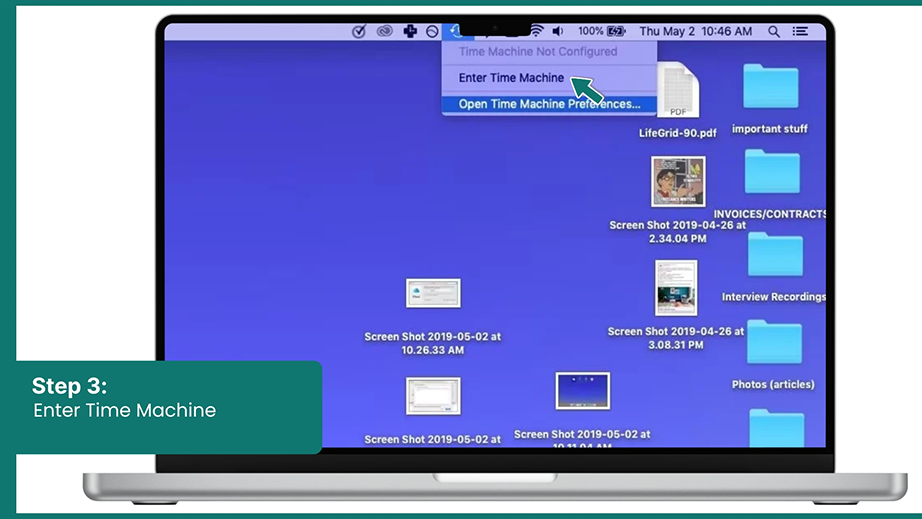The width and height of the screenshot is (922, 519).
Task: Click the Thu May 2 10:46 AM clock
Action: (696, 31)
